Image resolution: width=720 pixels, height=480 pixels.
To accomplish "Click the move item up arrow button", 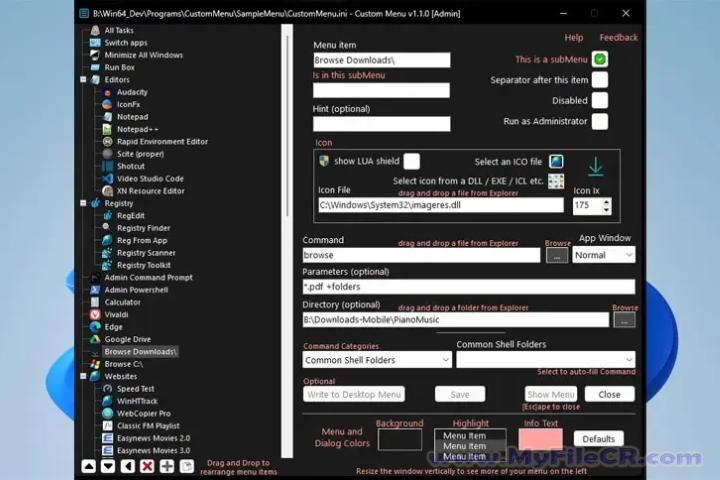I will tap(89, 466).
